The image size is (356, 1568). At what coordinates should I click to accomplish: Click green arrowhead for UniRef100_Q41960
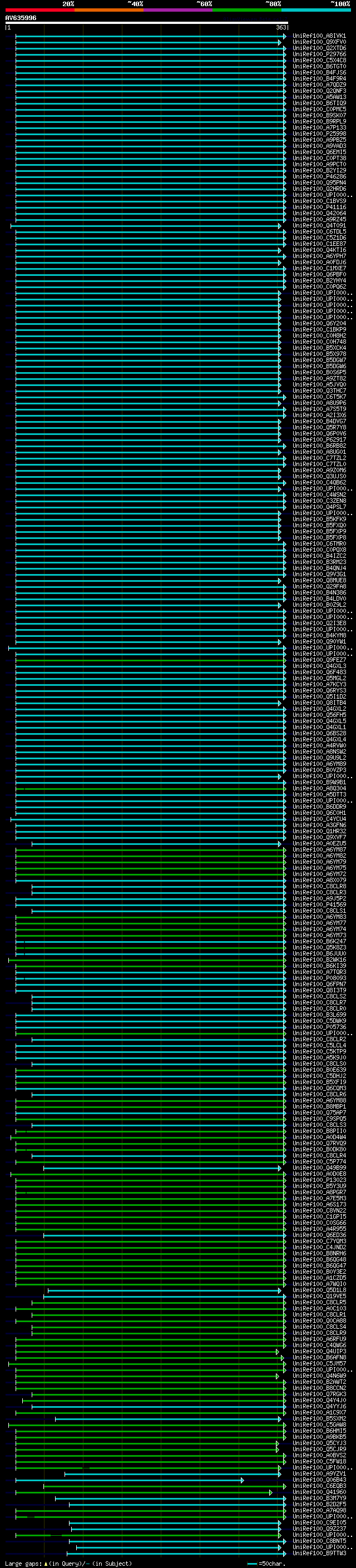click(271, 1492)
